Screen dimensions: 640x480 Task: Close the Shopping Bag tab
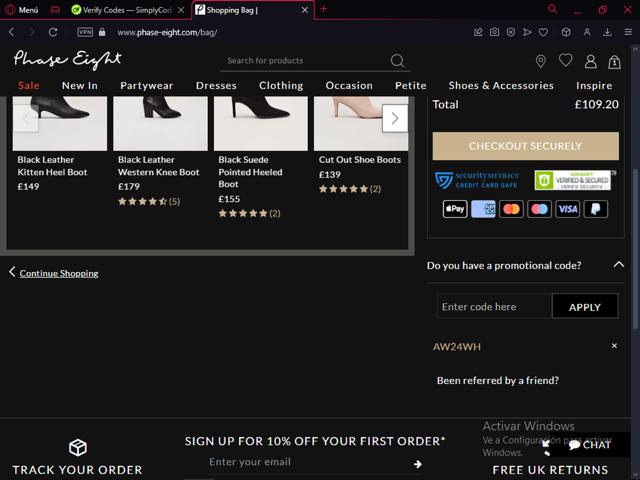click(x=305, y=10)
